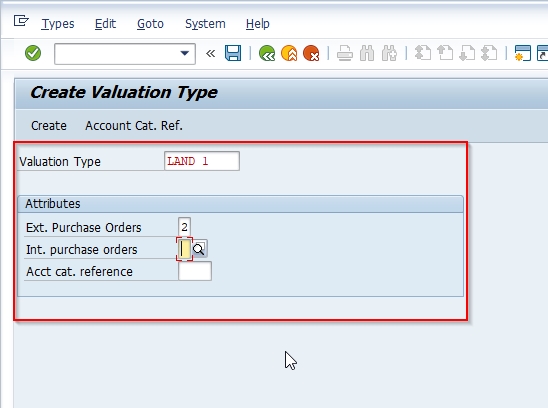Click the red Cancel icon
Image resolution: width=548 pixels, height=408 pixels.
click(311, 53)
